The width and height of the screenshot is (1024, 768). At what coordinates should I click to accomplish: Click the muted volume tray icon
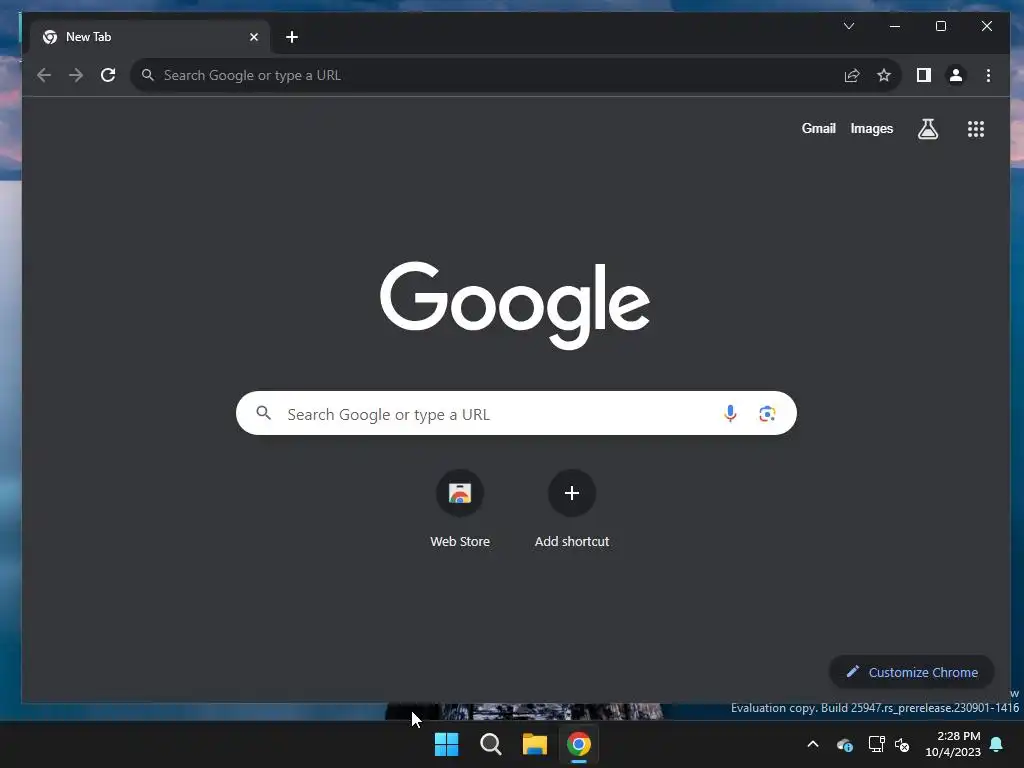click(902, 744)
